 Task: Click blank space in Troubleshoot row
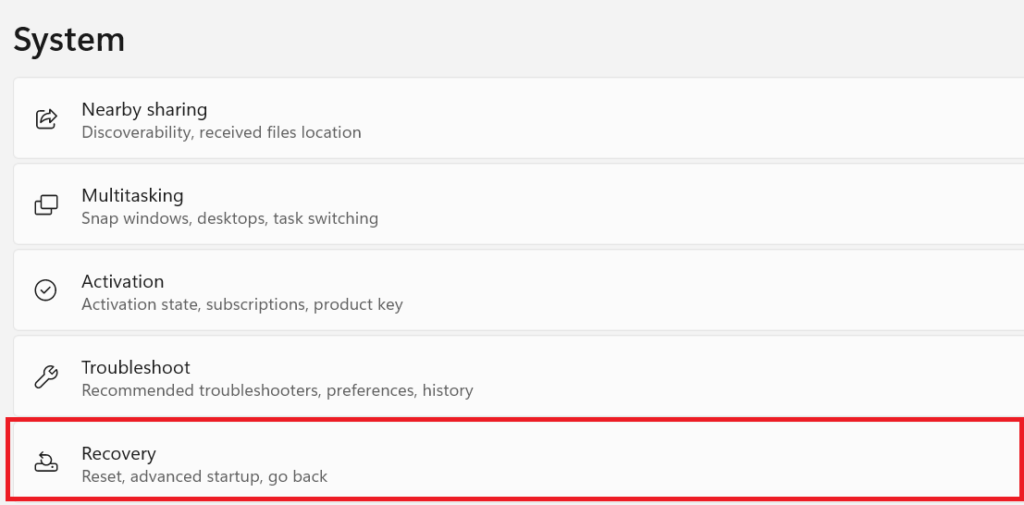(x=700, y=377)
